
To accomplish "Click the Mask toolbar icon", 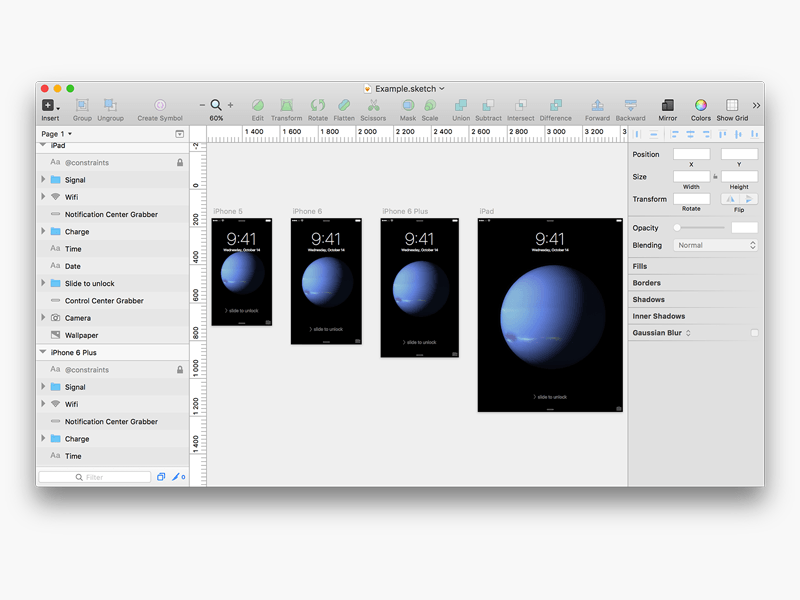I will point(407,104).
